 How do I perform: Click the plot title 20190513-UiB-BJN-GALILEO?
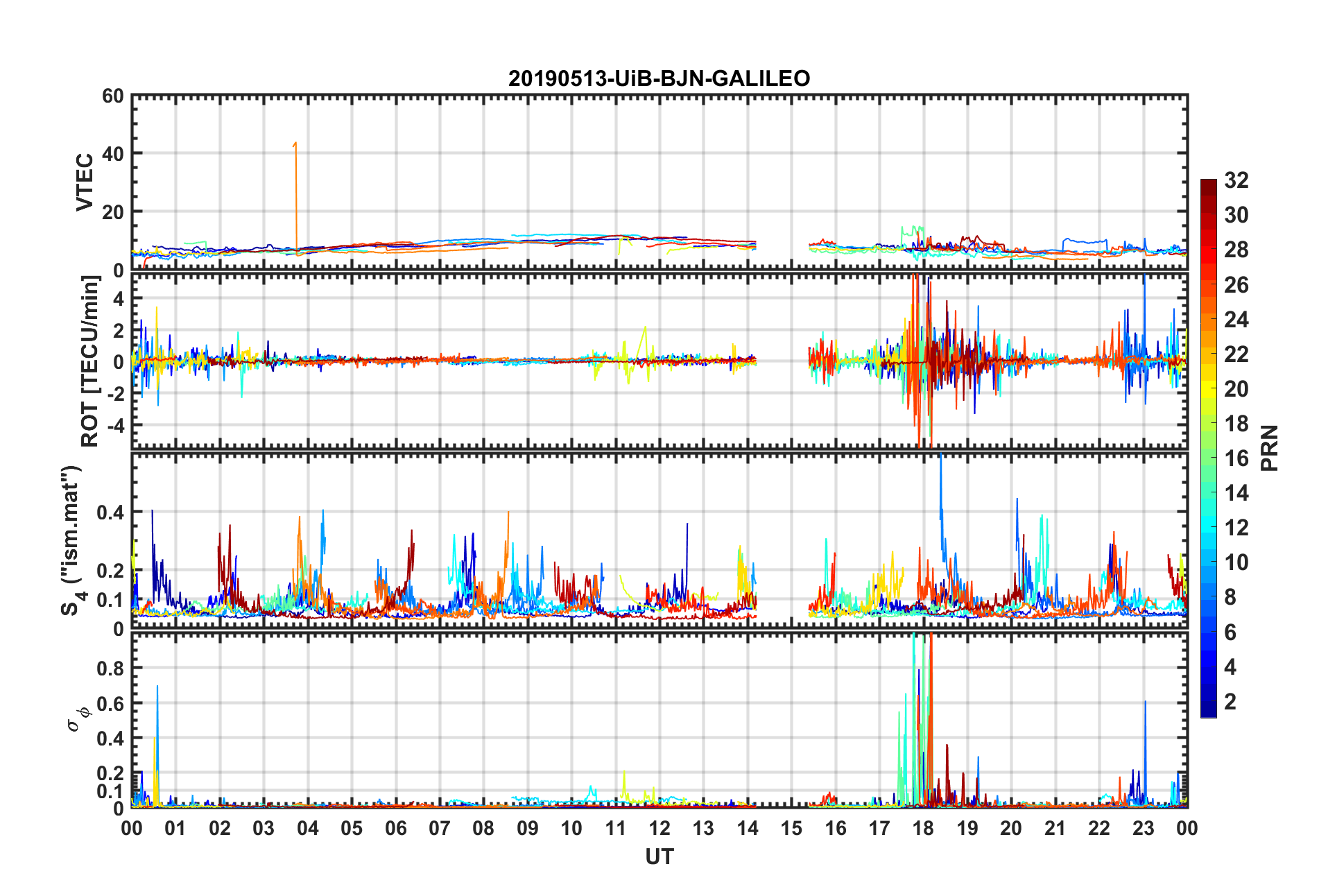coord(659,78)
